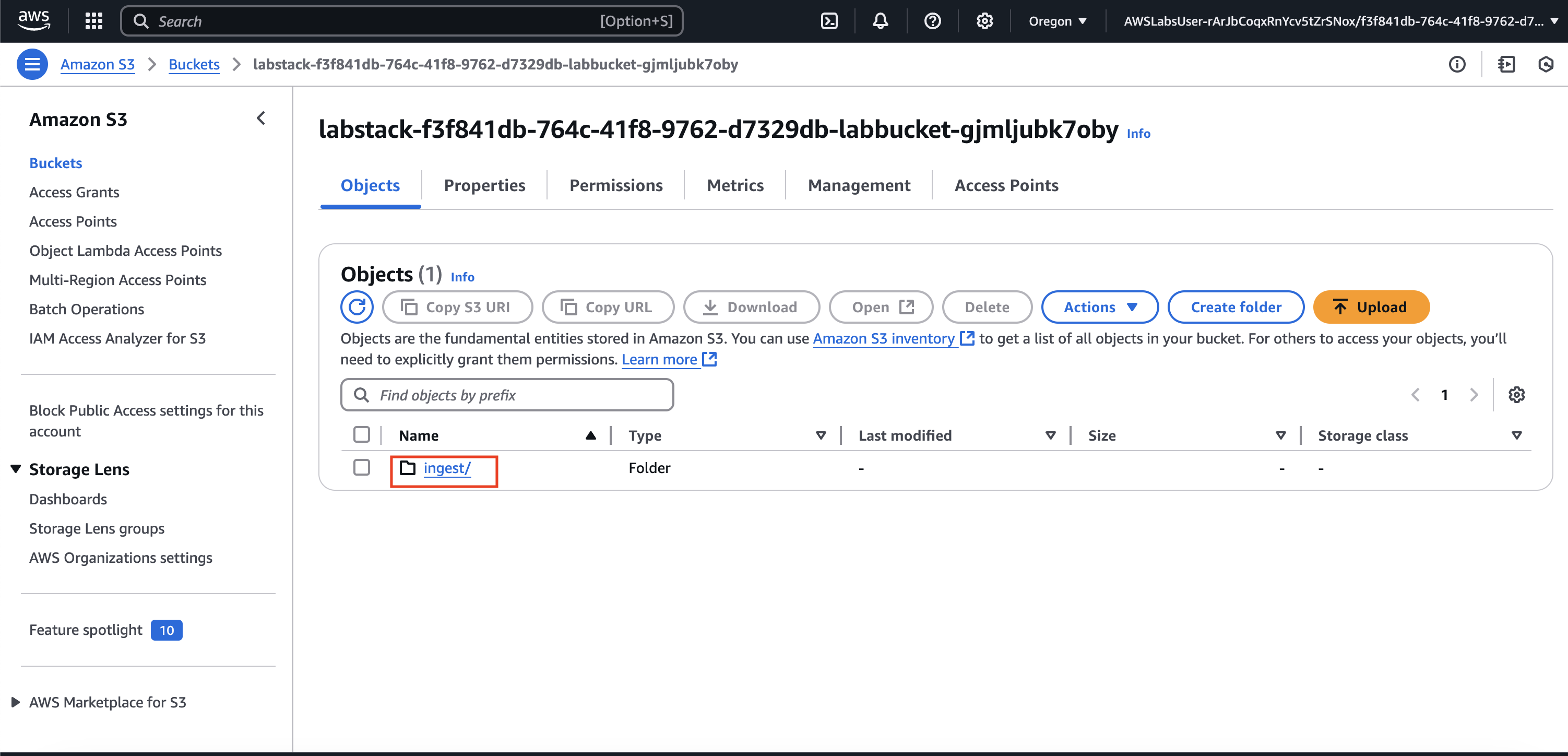Screen dimensions: 1568x756
Task: Check the ingest/ folder row checkbox
Action: click(362, 467)
